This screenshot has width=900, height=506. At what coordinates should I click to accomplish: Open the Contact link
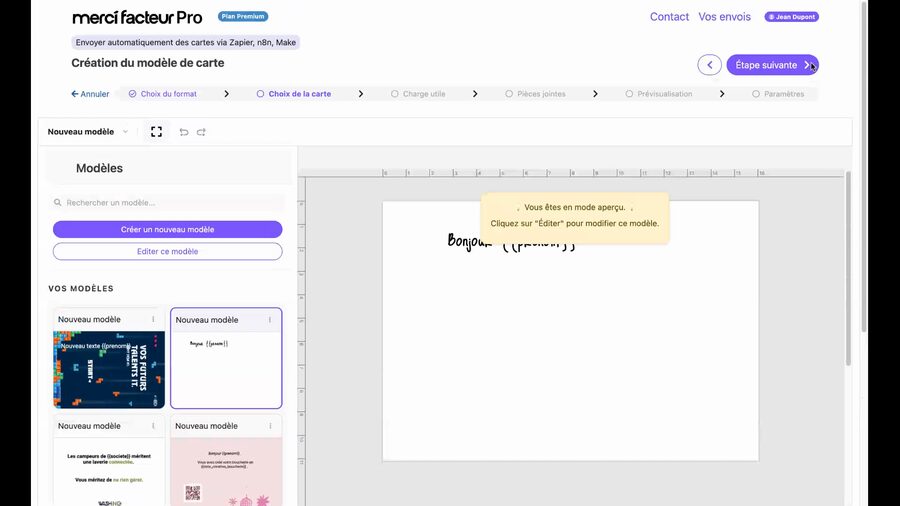(669, 17)
